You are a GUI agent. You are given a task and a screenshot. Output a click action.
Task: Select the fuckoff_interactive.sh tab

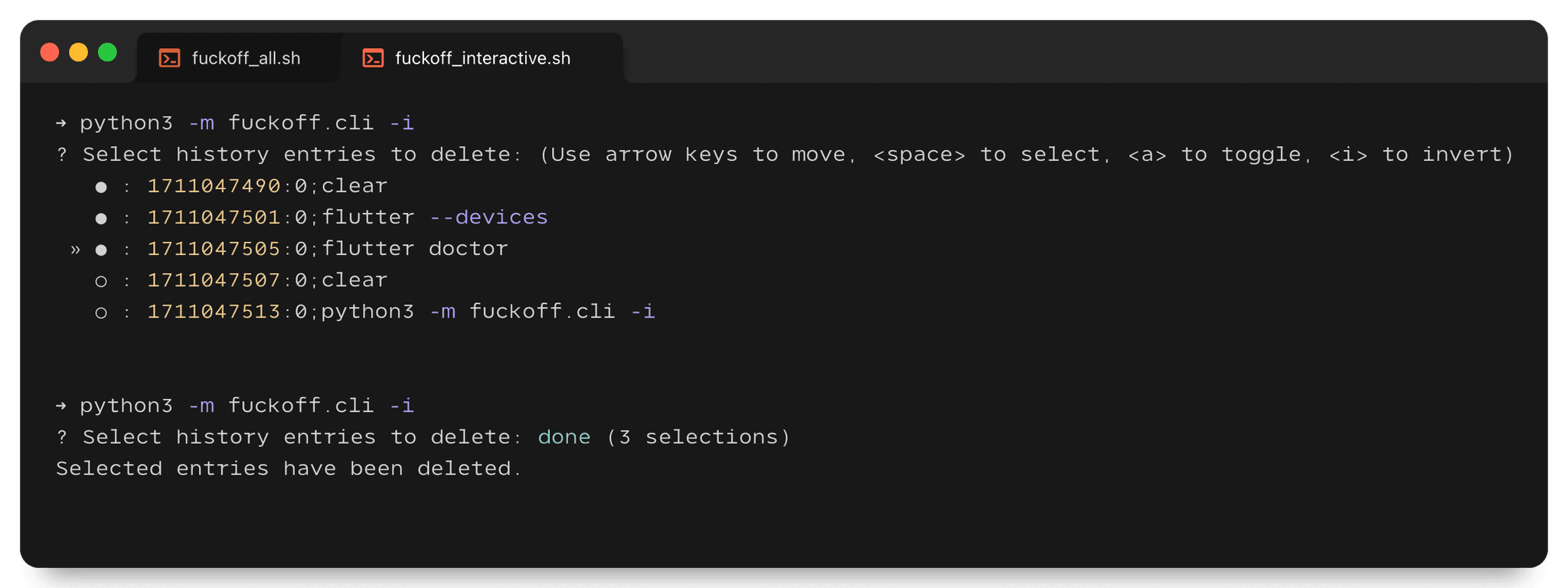[482, 58]
